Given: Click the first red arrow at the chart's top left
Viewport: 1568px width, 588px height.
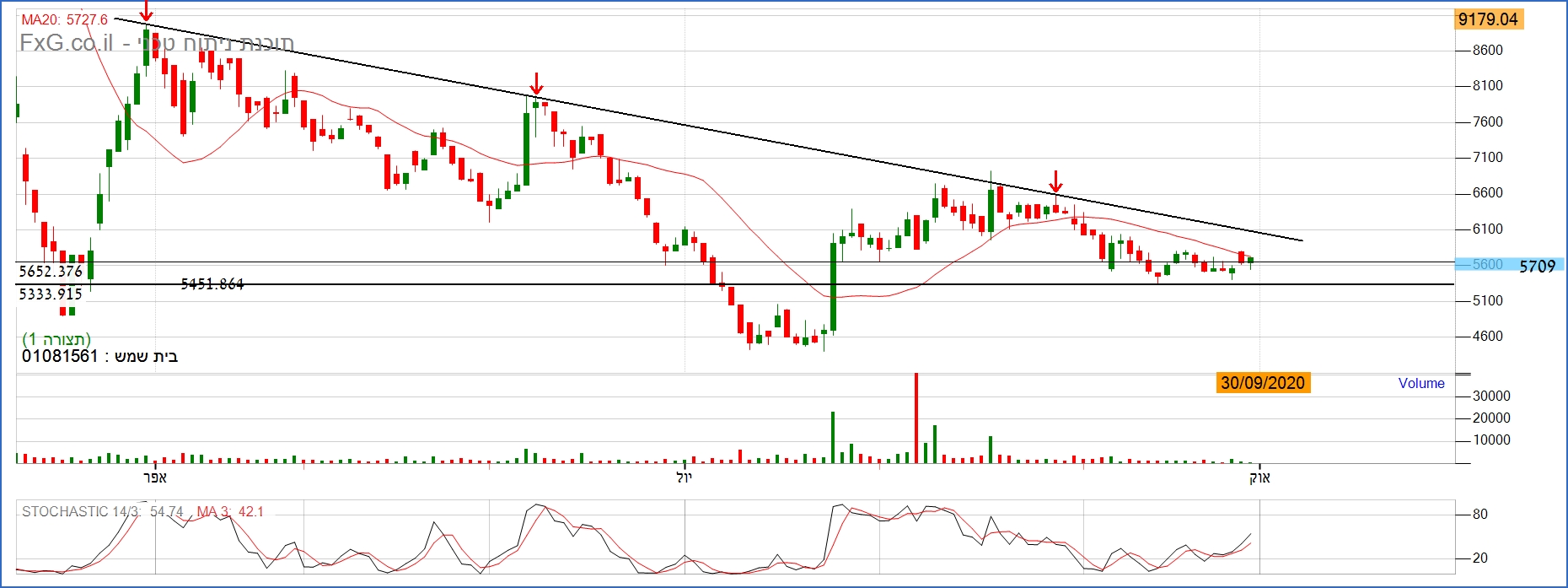Looking at the screenshot, I should 147,12.
